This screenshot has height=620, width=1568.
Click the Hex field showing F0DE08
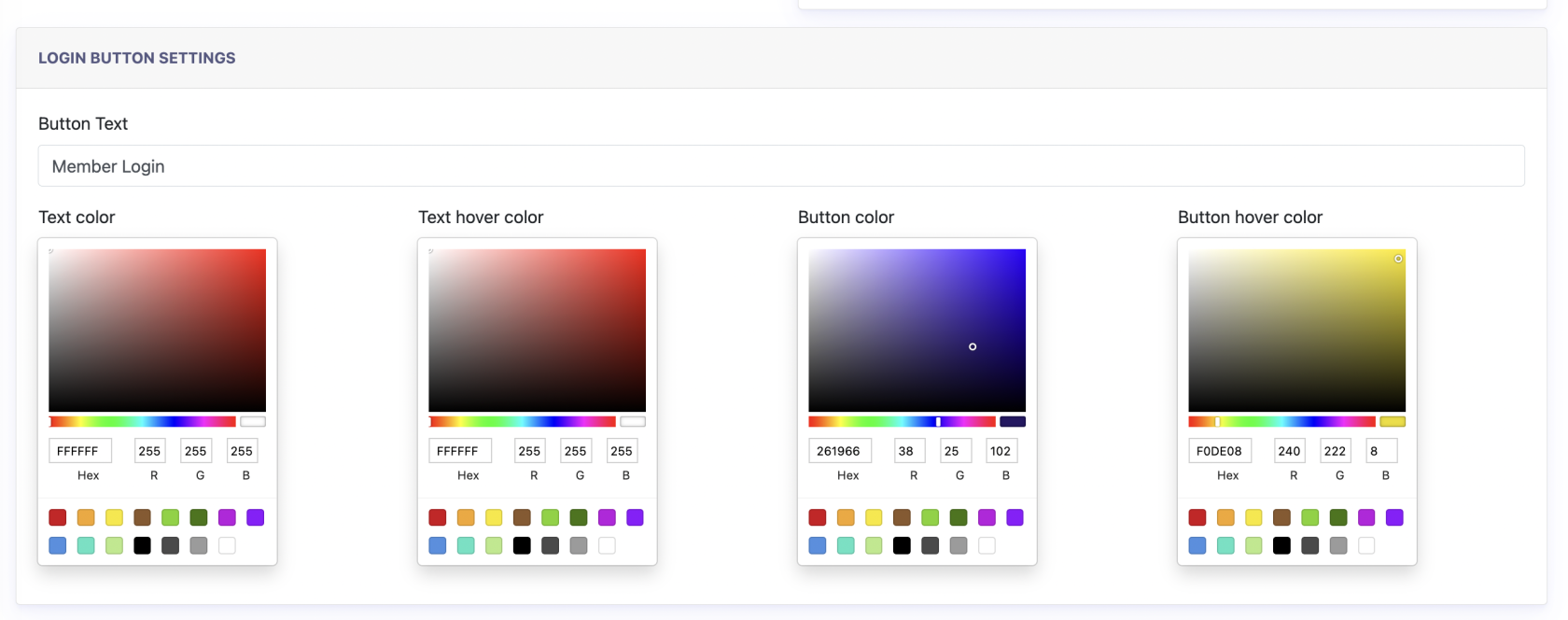point(1220,451)
